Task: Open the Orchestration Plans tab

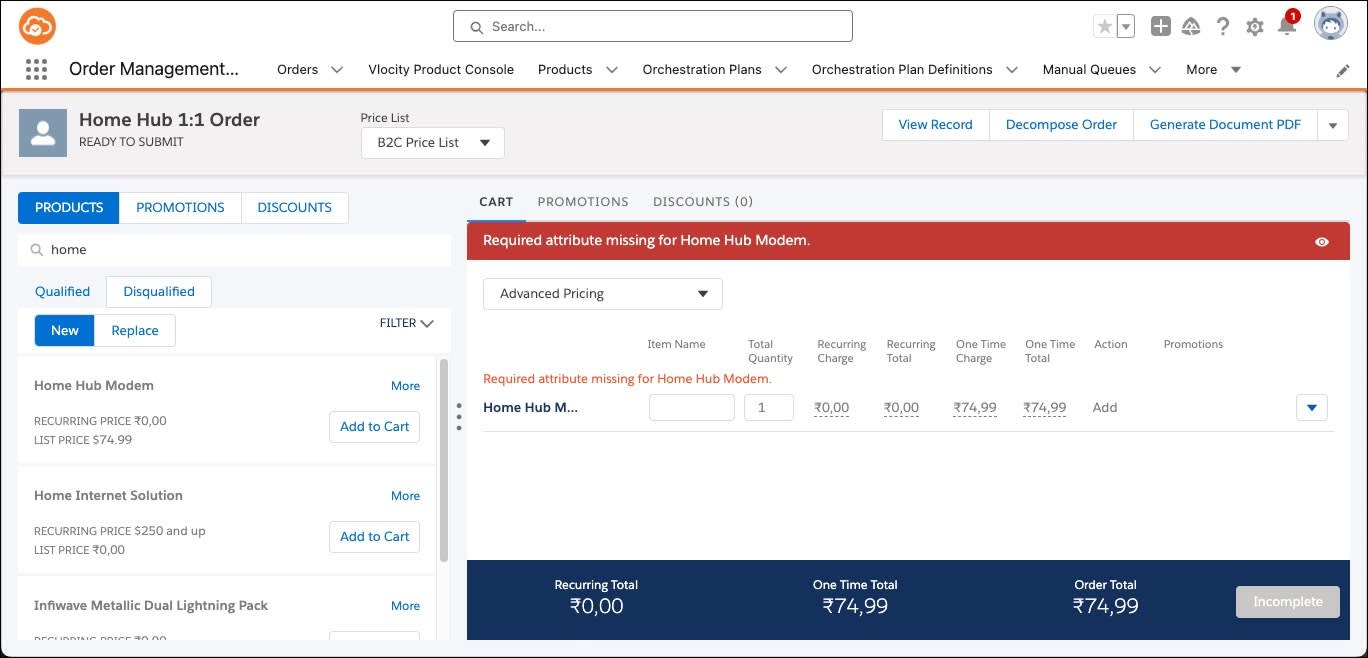Action: (702, 70)
